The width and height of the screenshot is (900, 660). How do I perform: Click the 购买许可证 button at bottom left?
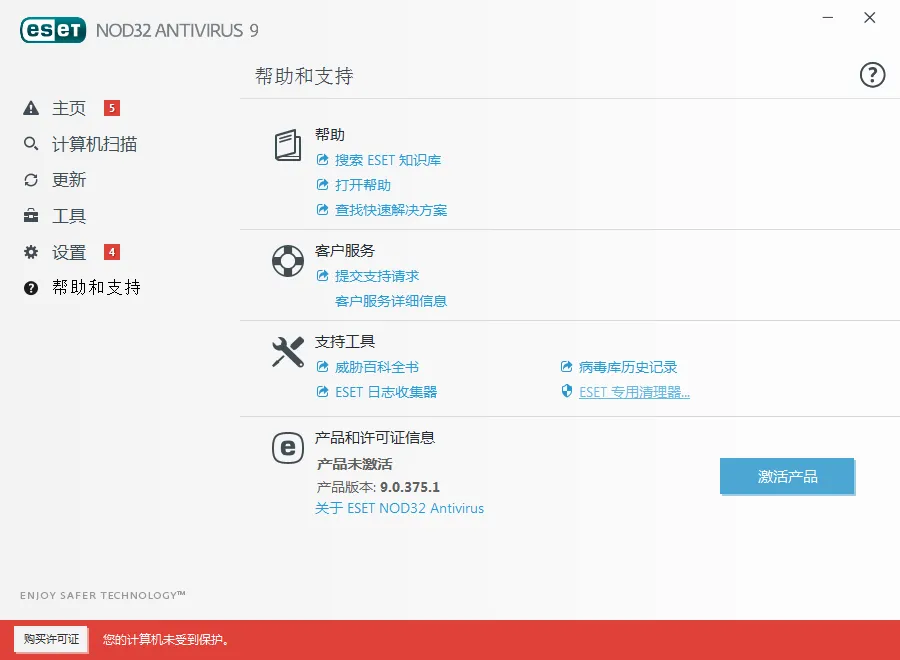coord(50,639)
